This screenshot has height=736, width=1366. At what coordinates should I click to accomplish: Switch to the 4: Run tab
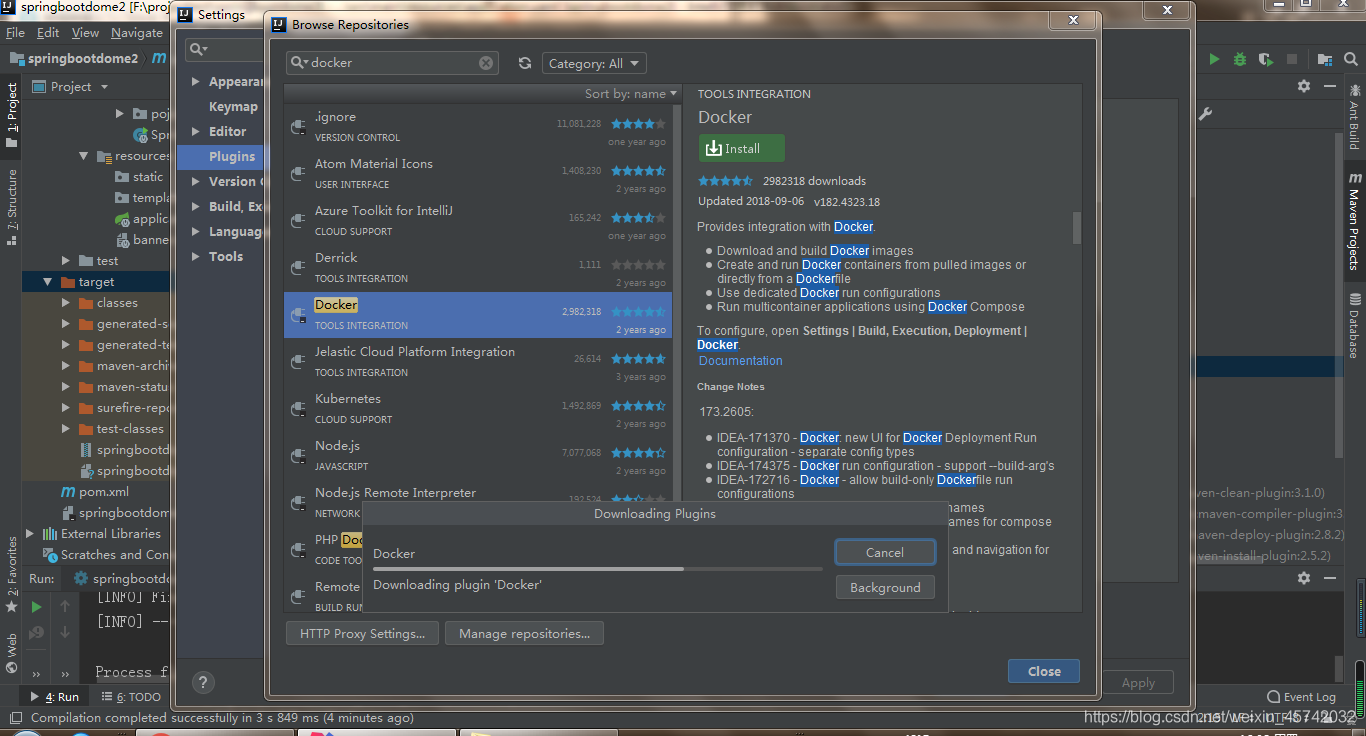tap(56, 697)
